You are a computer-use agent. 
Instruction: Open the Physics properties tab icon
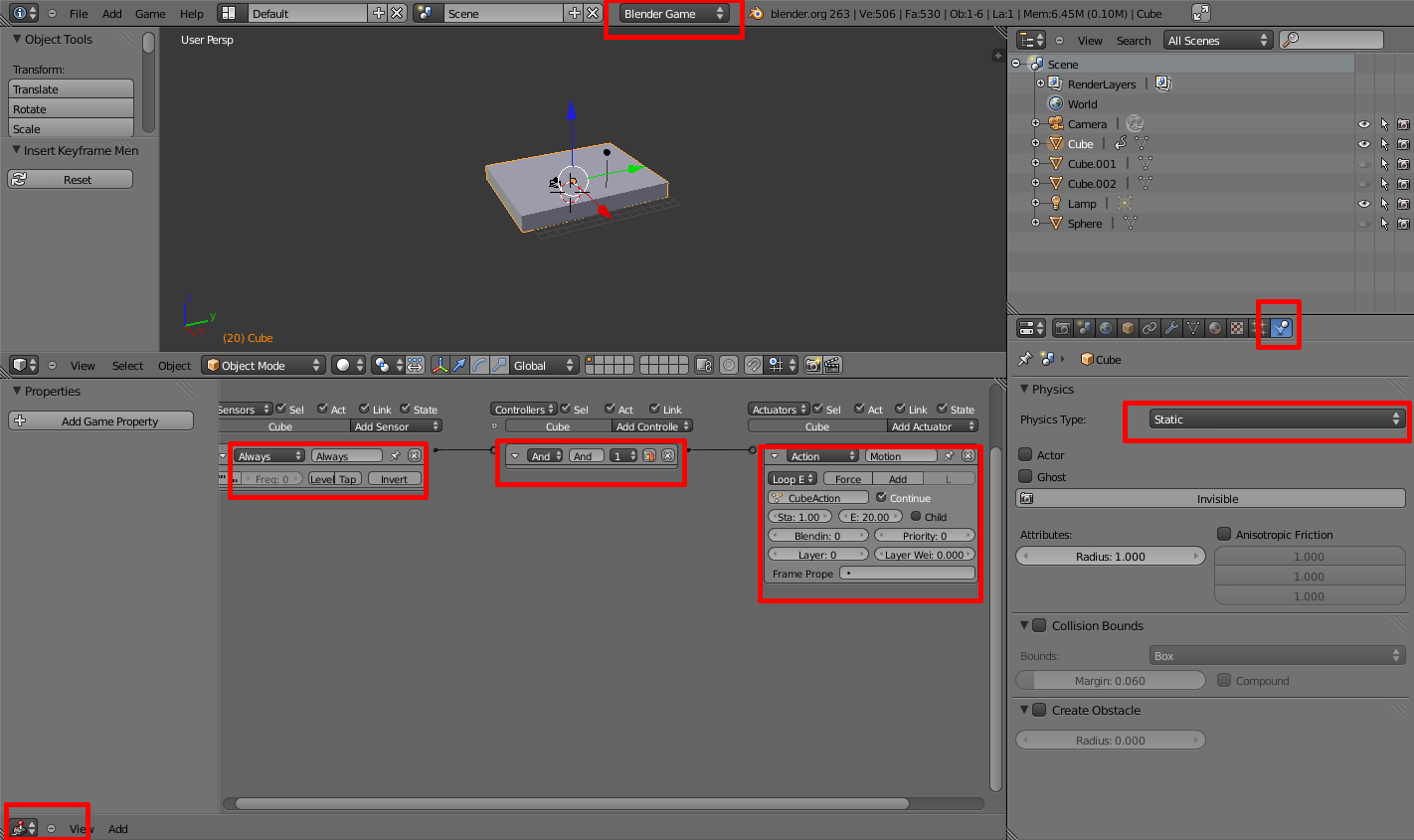point(1282,328)
